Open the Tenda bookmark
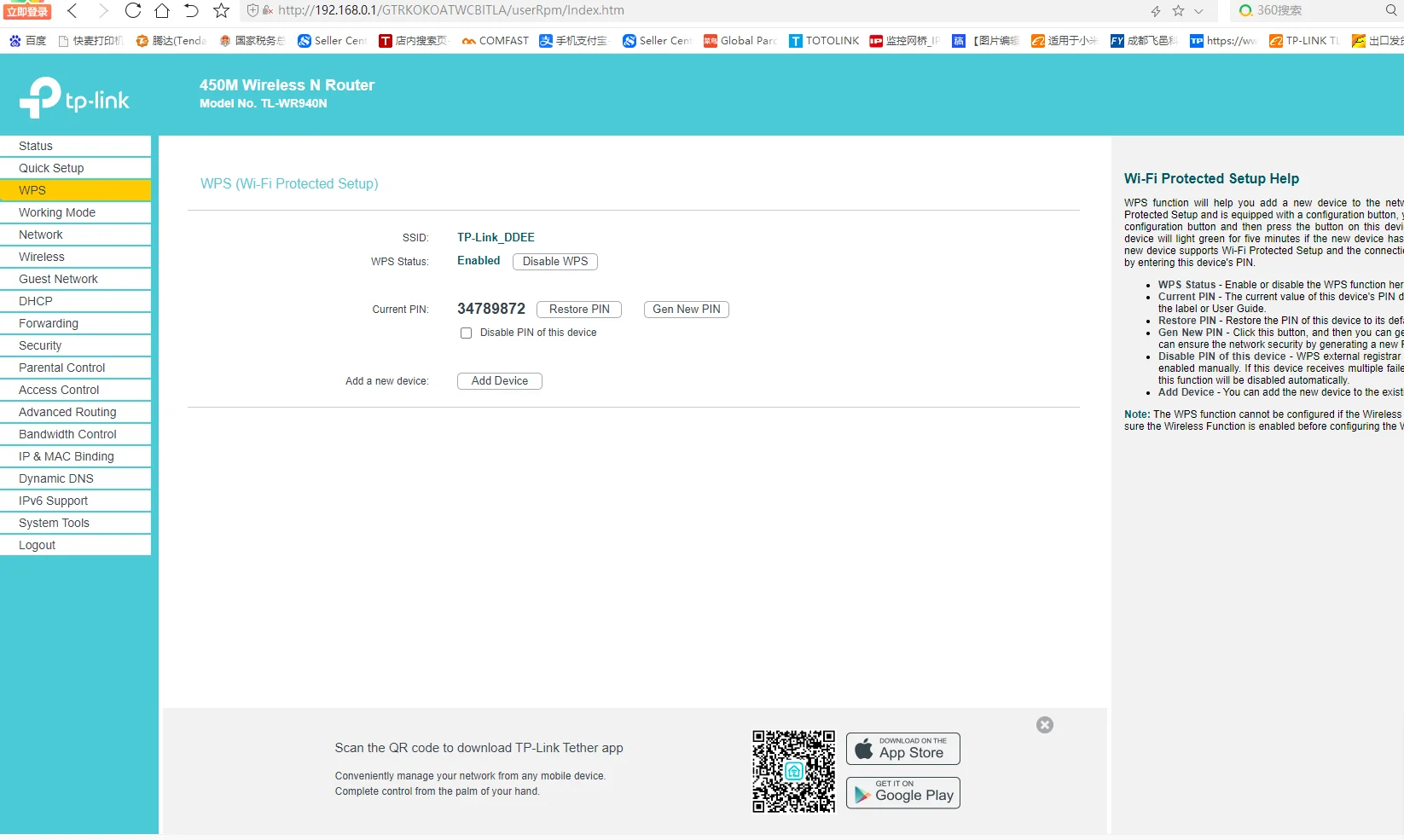 pos(171,40)
